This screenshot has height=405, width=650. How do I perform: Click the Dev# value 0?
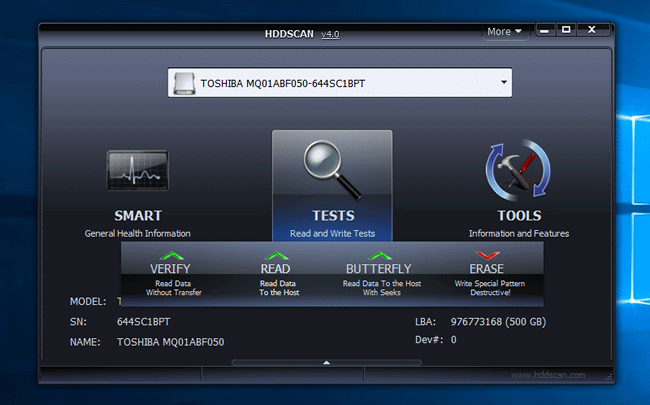click(454, 340)
